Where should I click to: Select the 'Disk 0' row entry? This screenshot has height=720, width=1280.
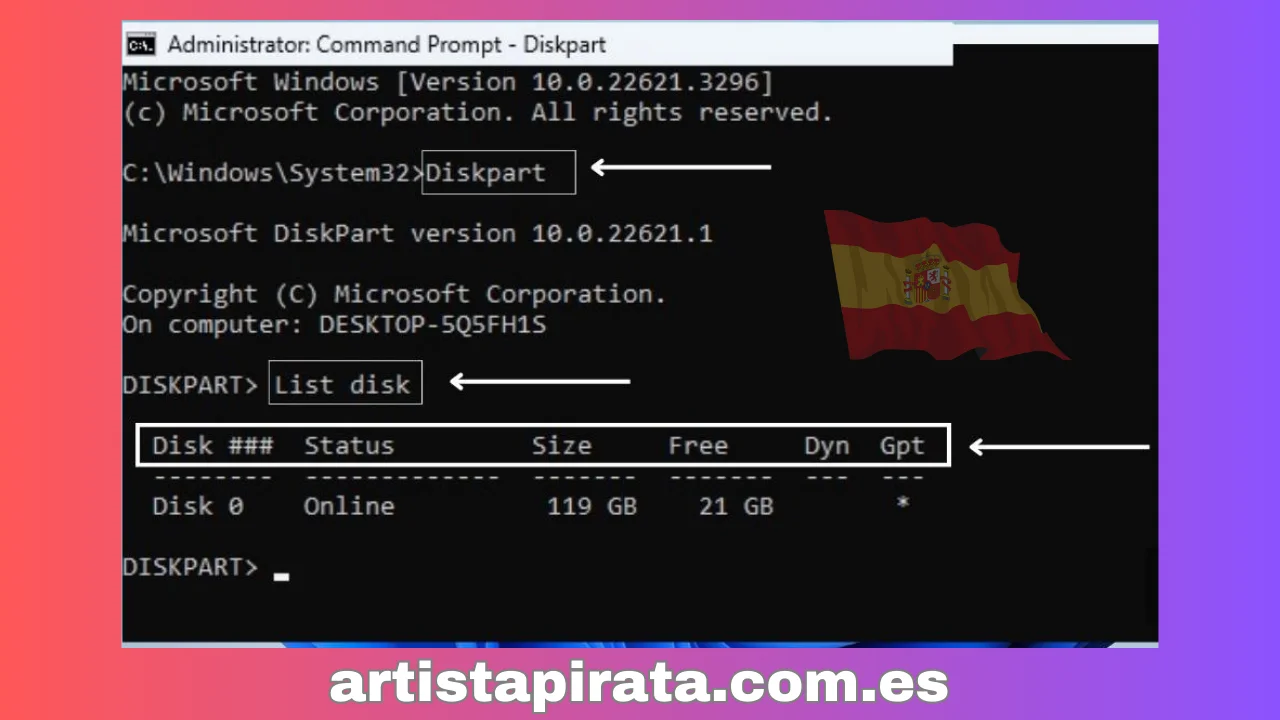click(x=197, y=506)
